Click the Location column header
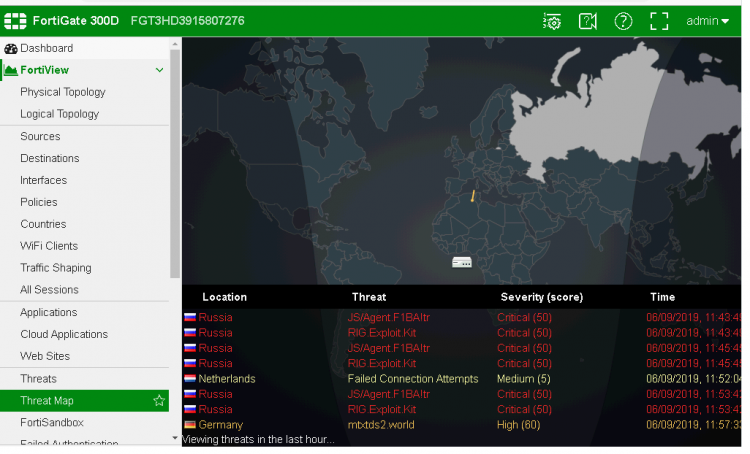 (224, 297)
